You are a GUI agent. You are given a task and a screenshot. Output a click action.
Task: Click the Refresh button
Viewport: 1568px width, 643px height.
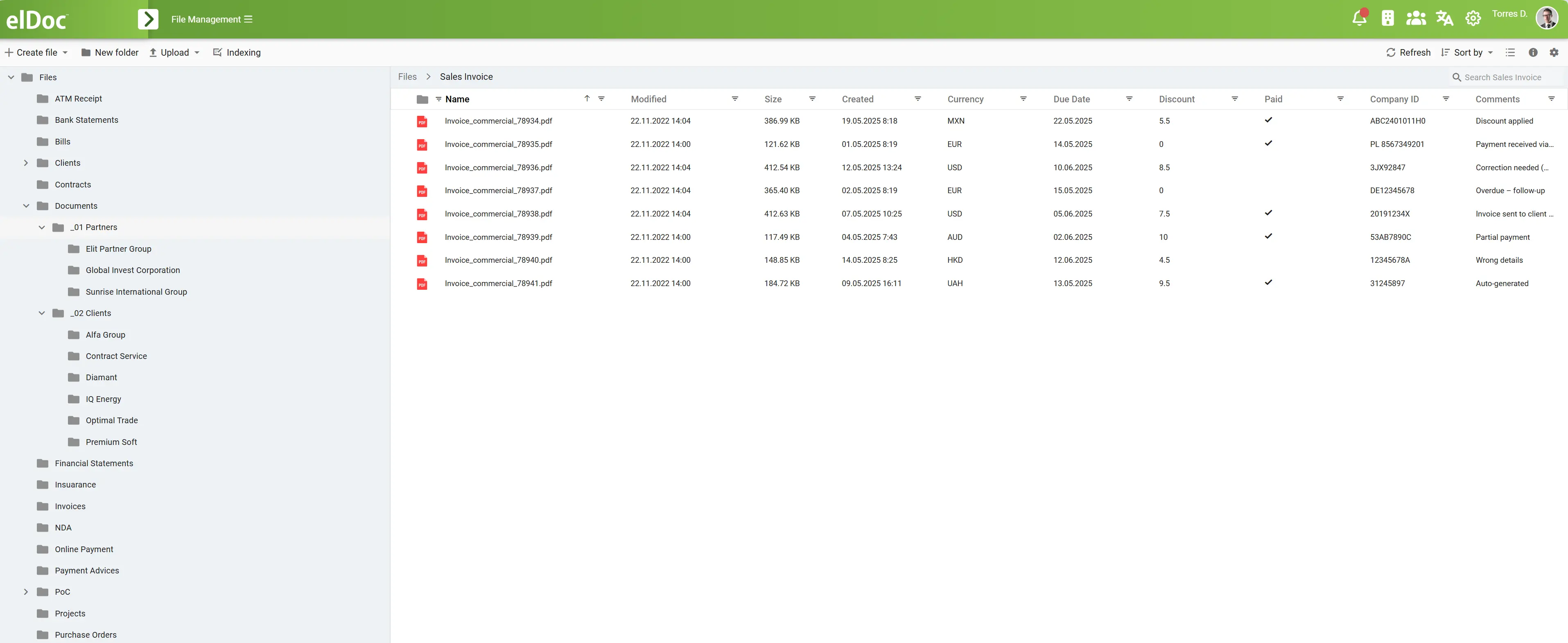[1408, 52]
